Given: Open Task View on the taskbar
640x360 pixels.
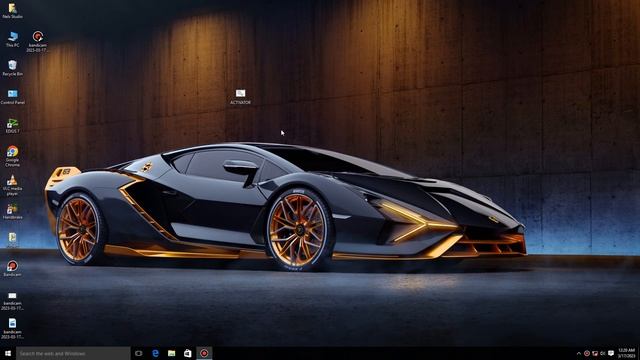Looking at the screenshot, I should (x=139, y=353).
